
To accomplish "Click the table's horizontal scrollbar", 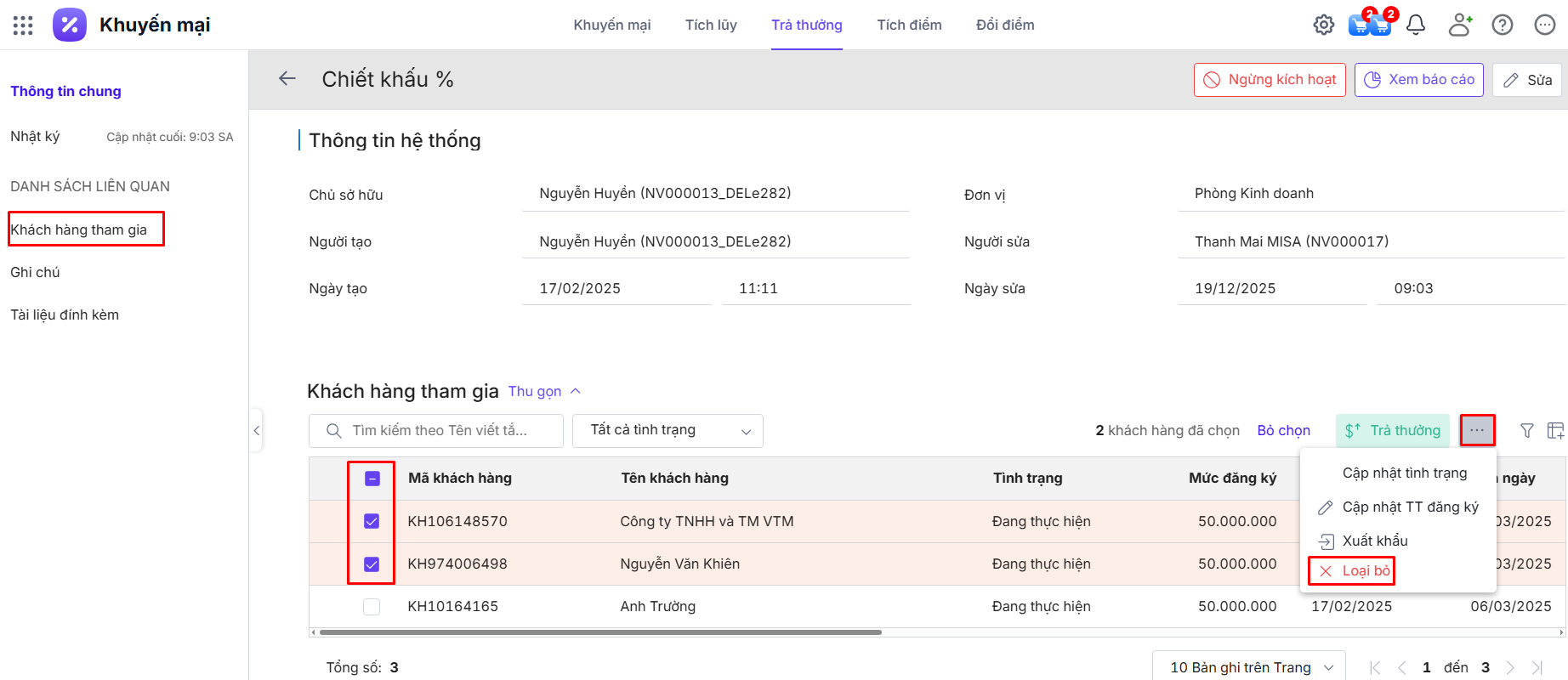I will [x=600, y=632].
